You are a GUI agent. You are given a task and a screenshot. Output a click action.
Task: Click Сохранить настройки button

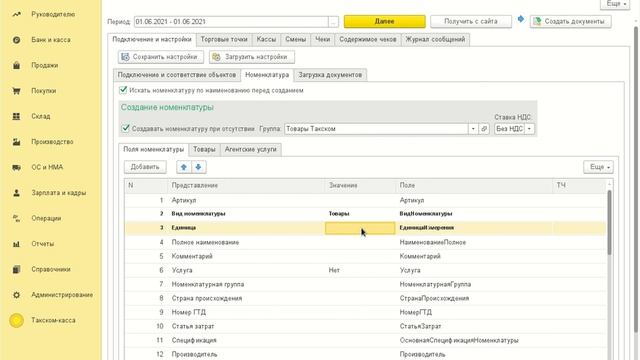[x=160, y=57]
